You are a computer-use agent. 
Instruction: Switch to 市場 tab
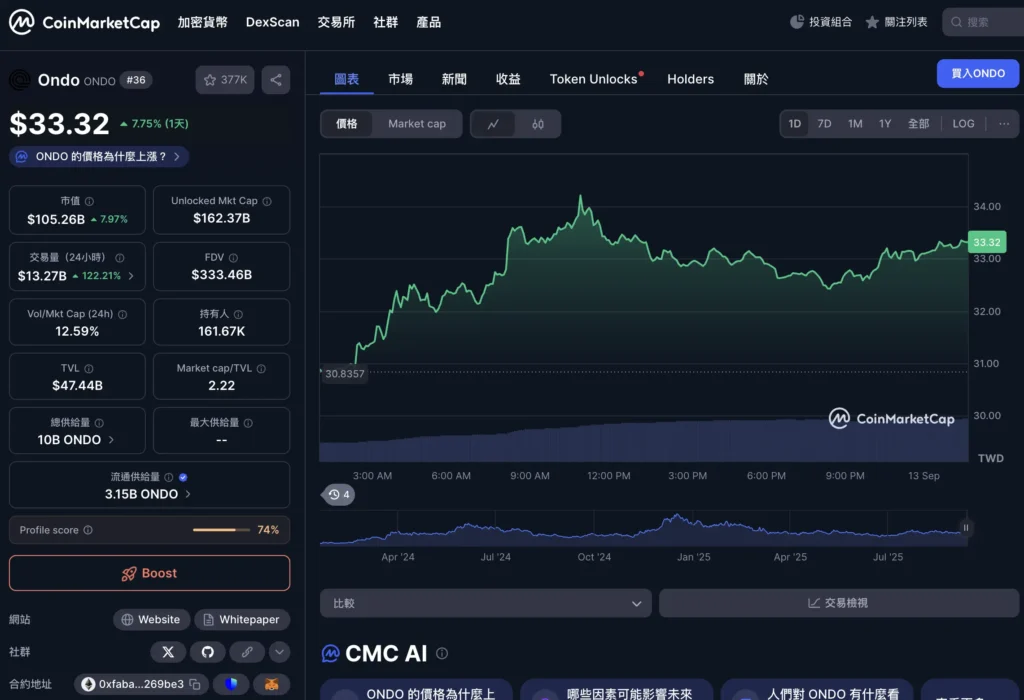(400, 79)
